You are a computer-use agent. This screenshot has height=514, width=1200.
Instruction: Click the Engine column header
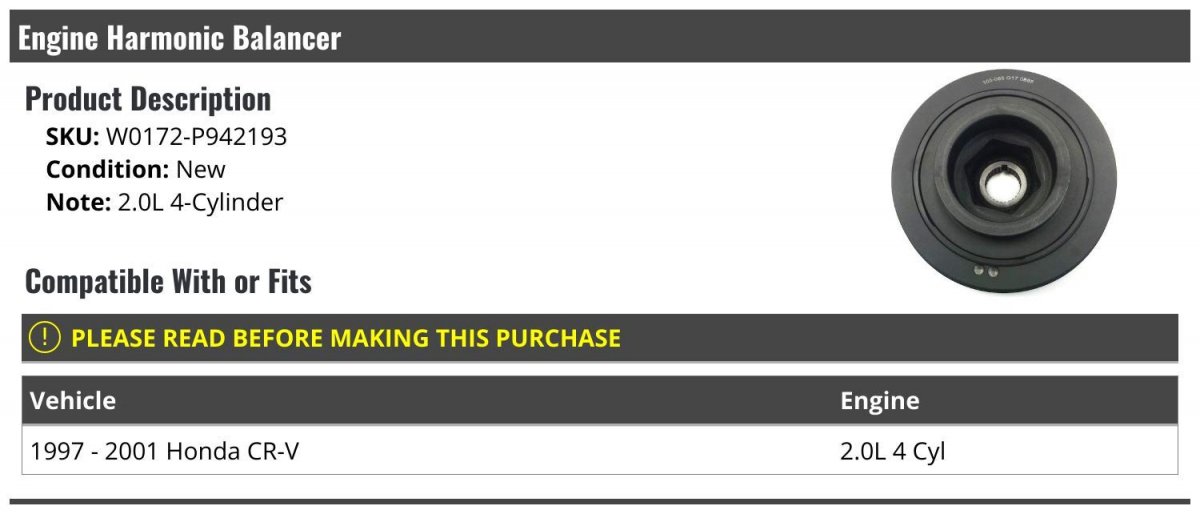(880, 401)
